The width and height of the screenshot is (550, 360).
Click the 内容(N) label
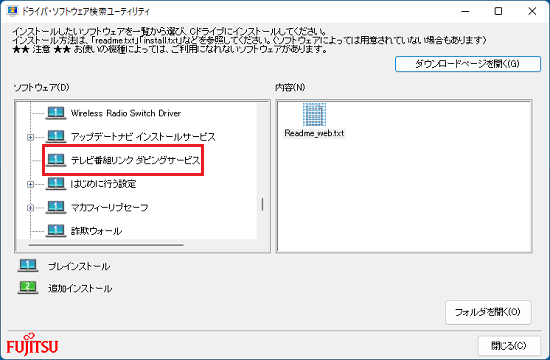[x=290, y=87]
